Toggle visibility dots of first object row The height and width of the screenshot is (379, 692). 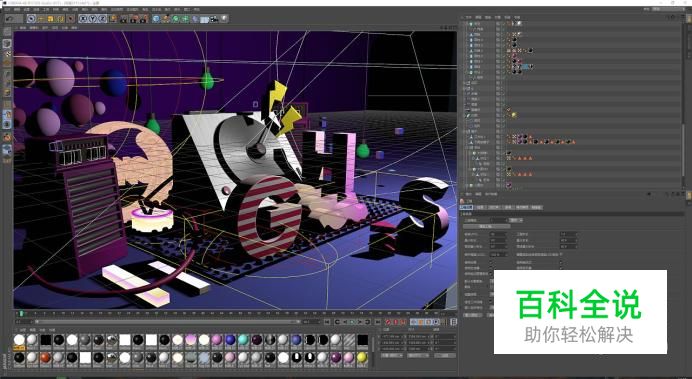pyautogui.click(x=498, y=24)
